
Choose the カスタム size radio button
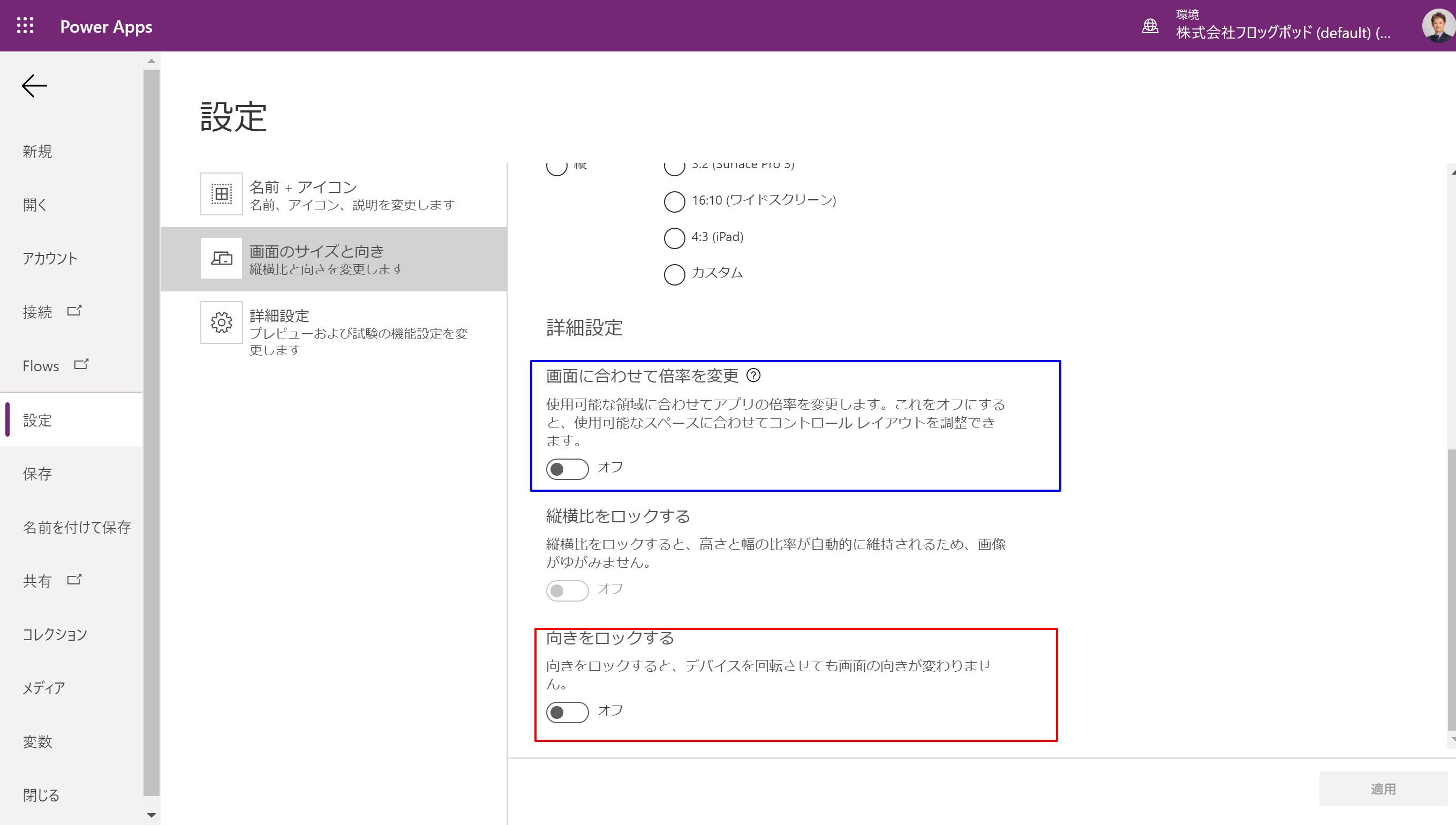point(674,274)
